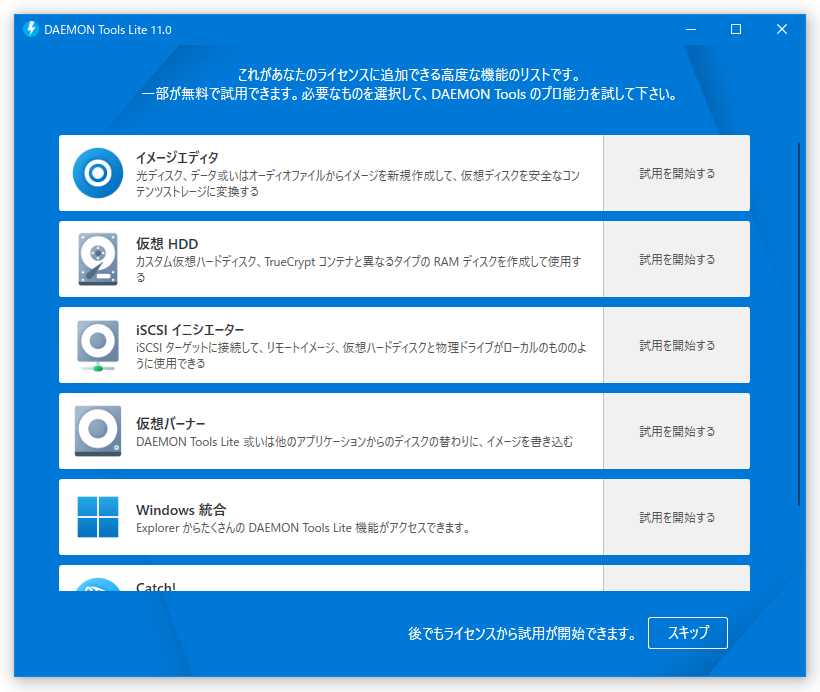Close the DAEMON Tools Lite window

click(x=782, y=29)
